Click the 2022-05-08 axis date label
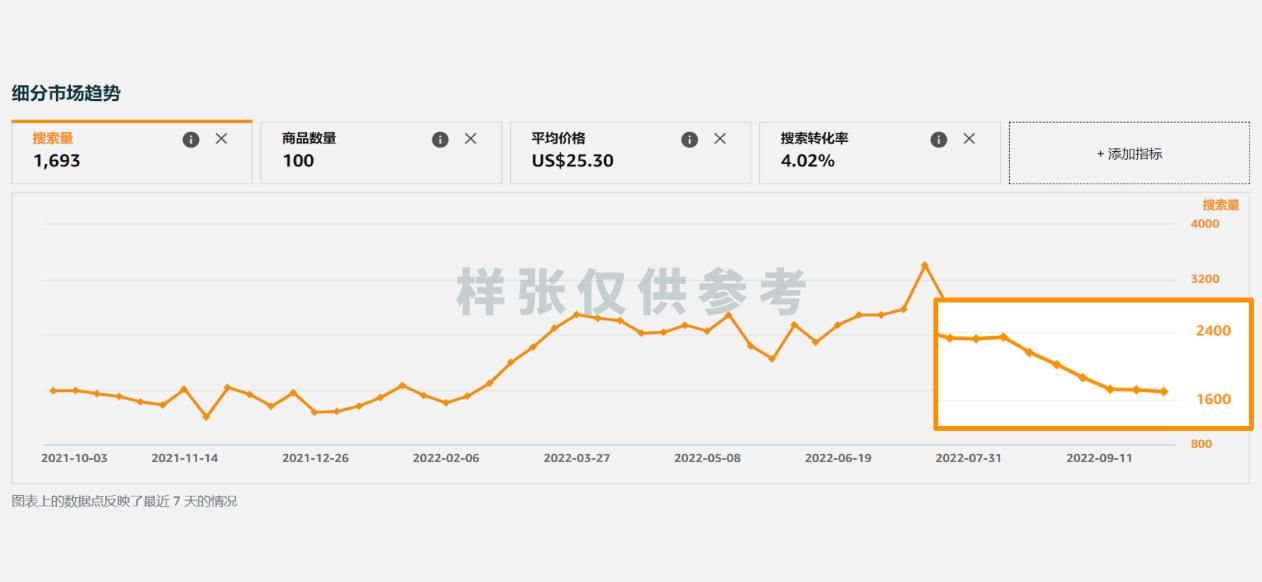This screenshot has width=1262, height=582. coord(707,458)
